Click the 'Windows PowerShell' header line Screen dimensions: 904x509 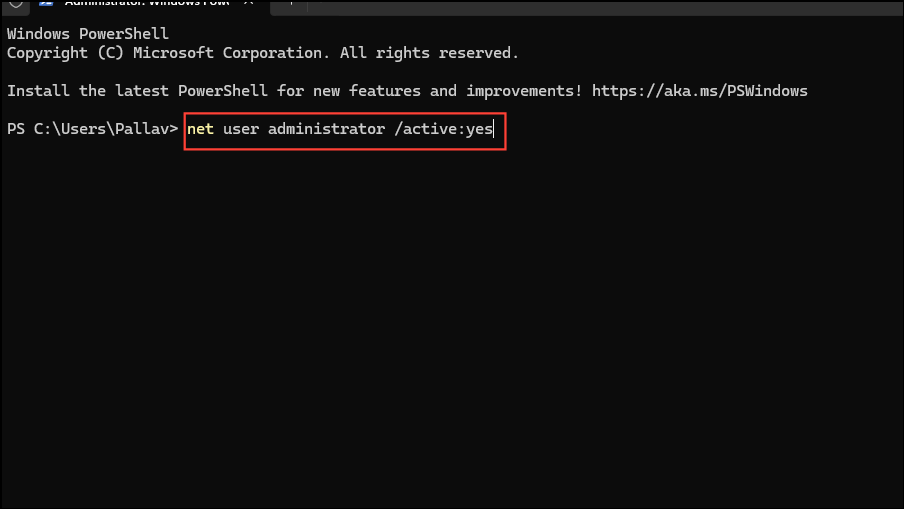(88, 33)
